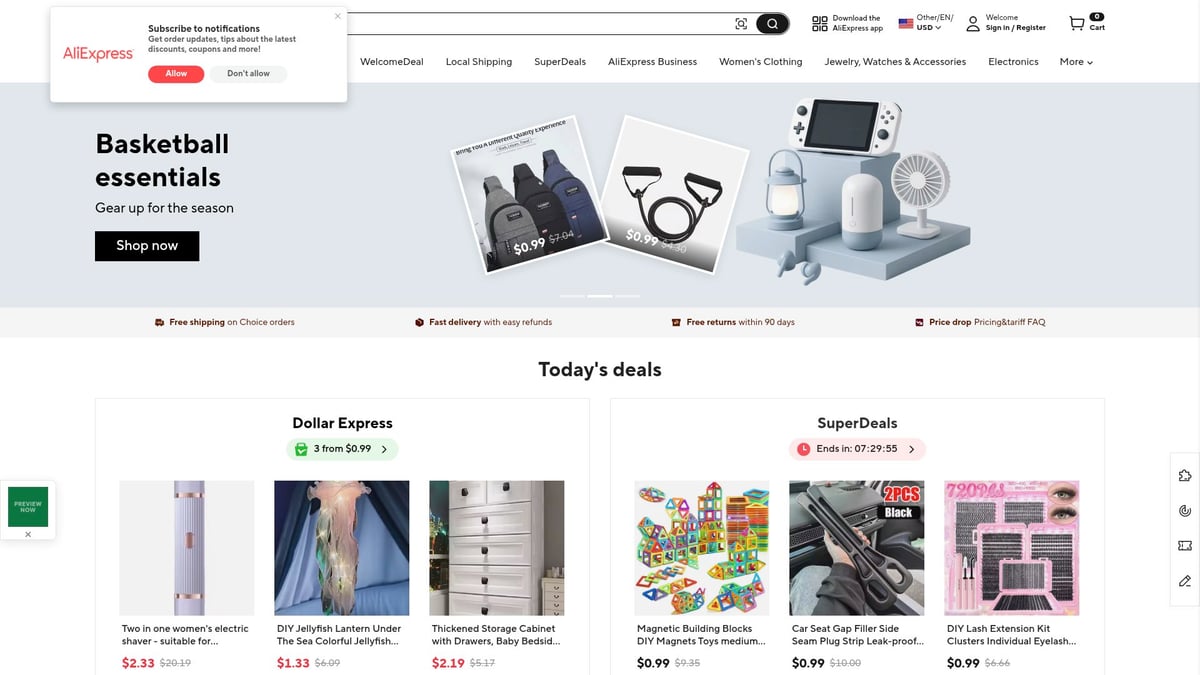Click the edit pencil sidebar icon
This screenshot has height=675, width=1200.
pyautogui.click(x=1185, y=581)
